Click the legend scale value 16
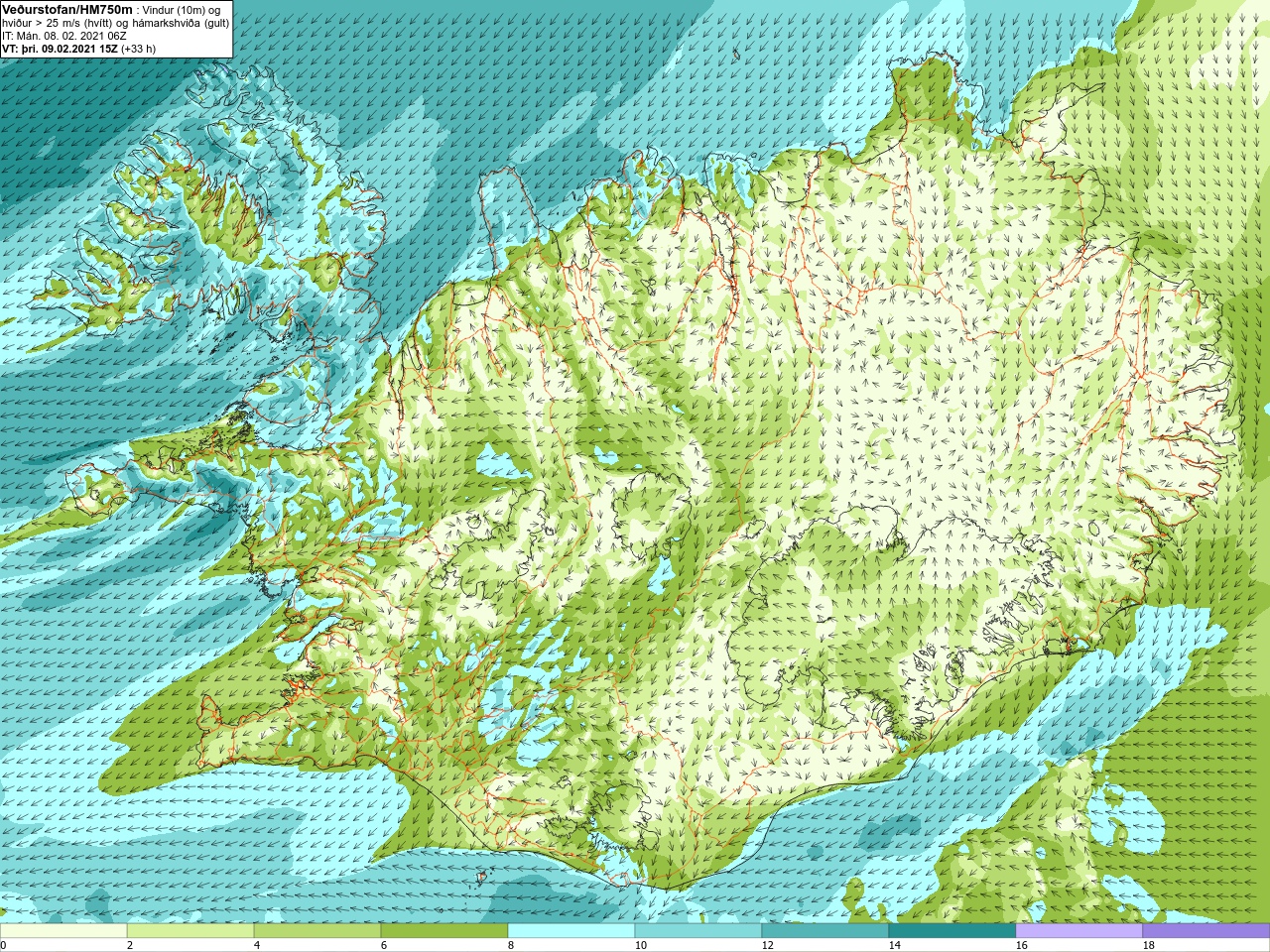 [1021, 945]
